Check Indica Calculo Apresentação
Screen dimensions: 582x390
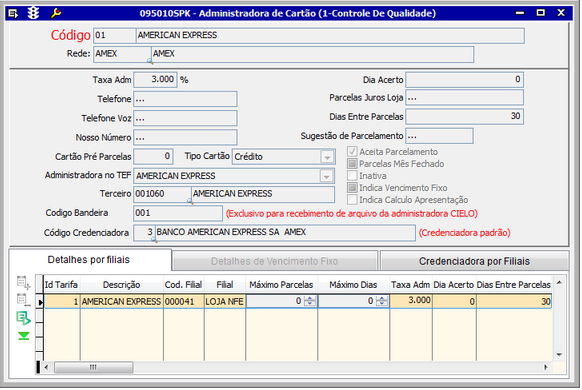(x=352, y=199)
